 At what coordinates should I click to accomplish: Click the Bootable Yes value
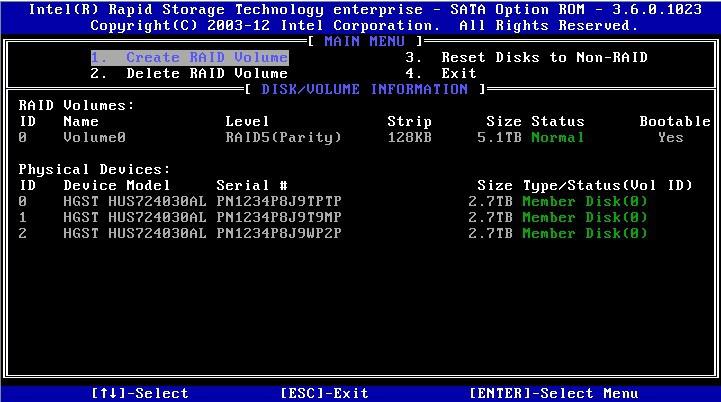pos(670,137)
